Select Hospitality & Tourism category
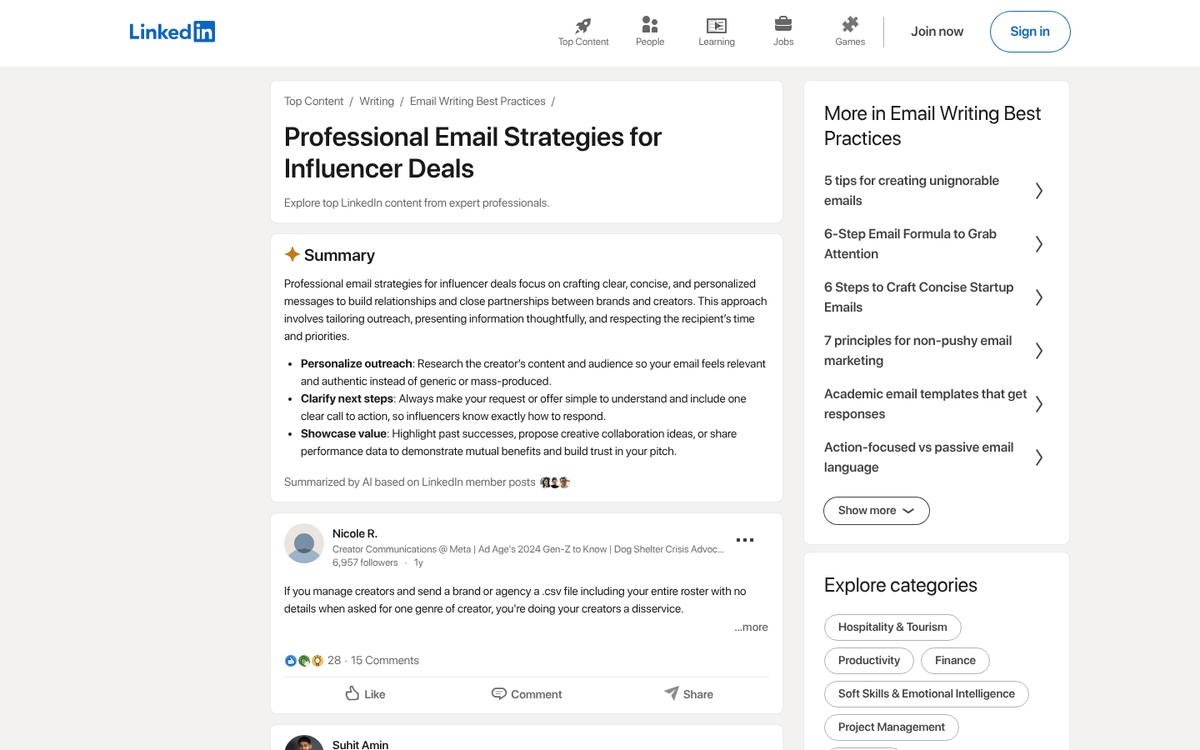The width and height of the screenshot is (1200, 750). pos(892,627)
